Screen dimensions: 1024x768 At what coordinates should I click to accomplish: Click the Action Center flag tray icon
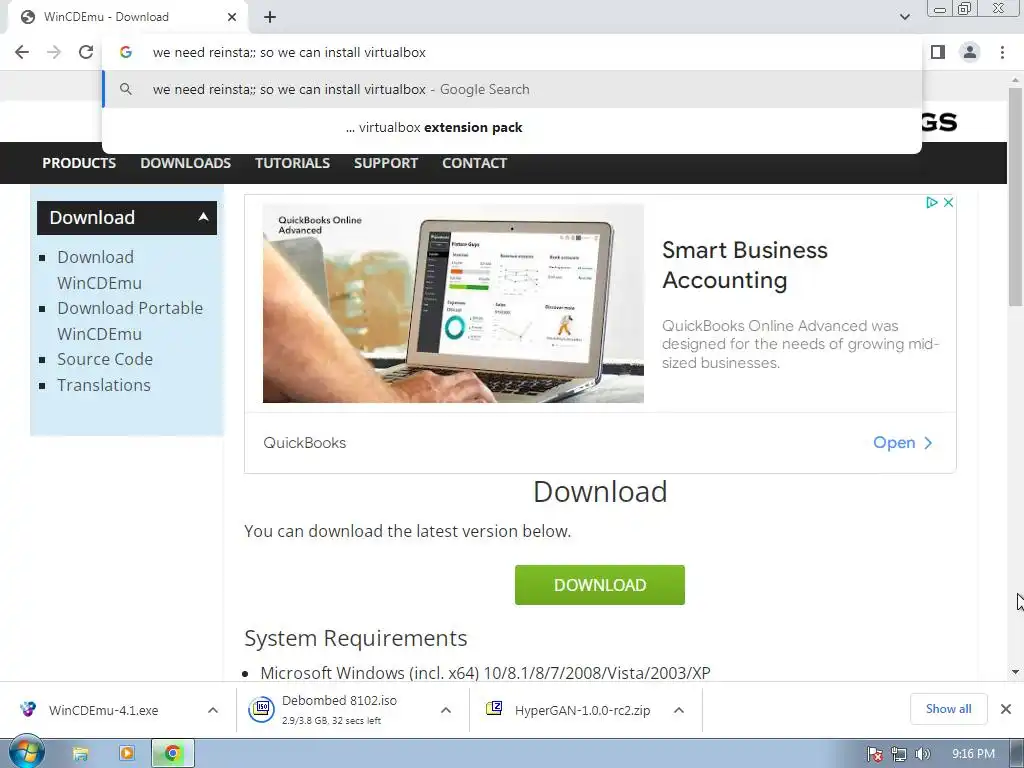tap(874, 754)
